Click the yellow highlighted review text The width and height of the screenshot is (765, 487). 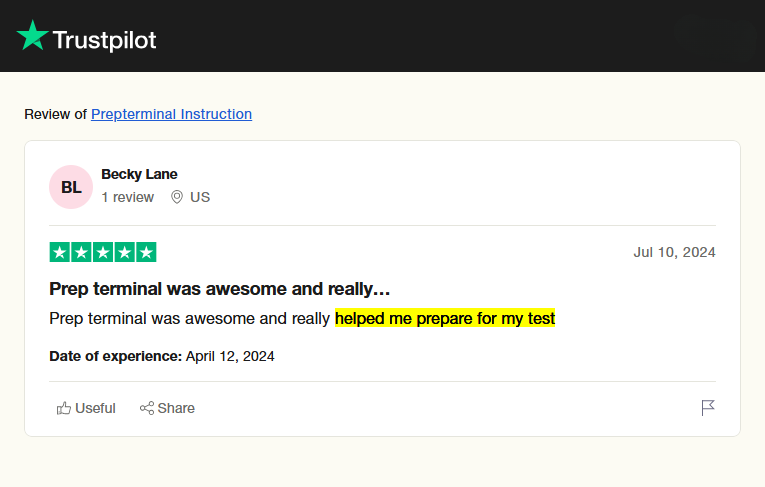(445, 319)
